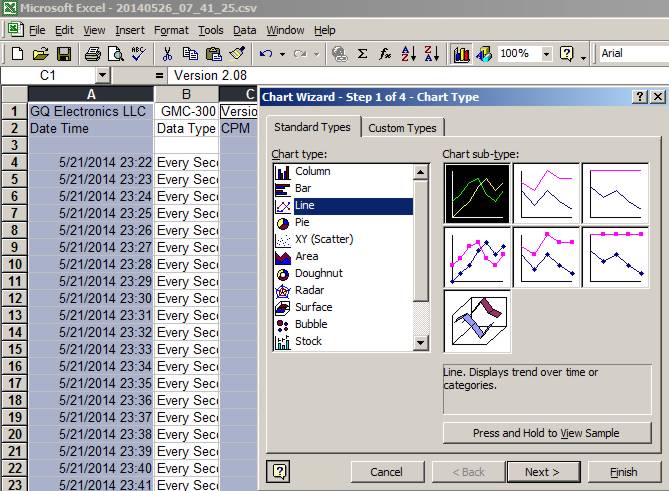This screenshot has height=491, width=669.
Task: Click the formula bar showing Version 2.08
Action: (418, 76)
